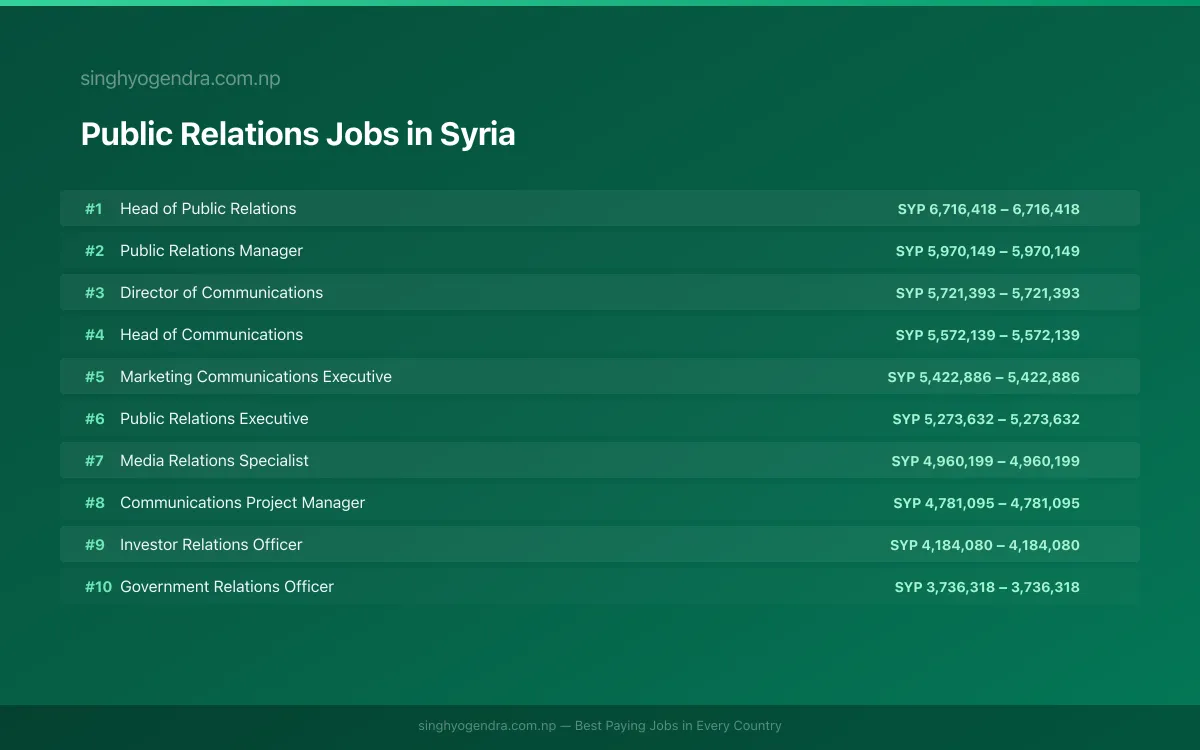Click salary SYP 5,970,149 – 5,970,149
The width and height of the screenshot is (1200, 750).
pos(988,251)
